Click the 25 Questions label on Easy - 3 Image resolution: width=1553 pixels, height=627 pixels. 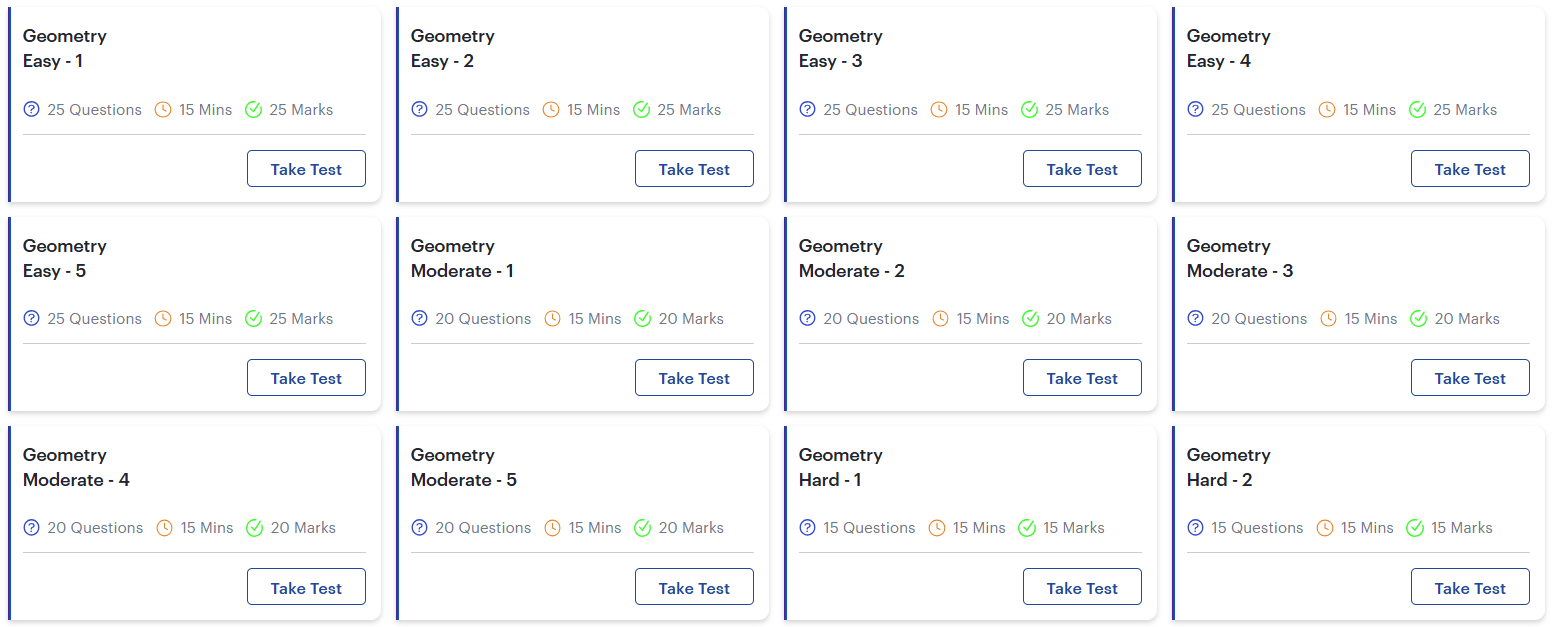(870, 109)
